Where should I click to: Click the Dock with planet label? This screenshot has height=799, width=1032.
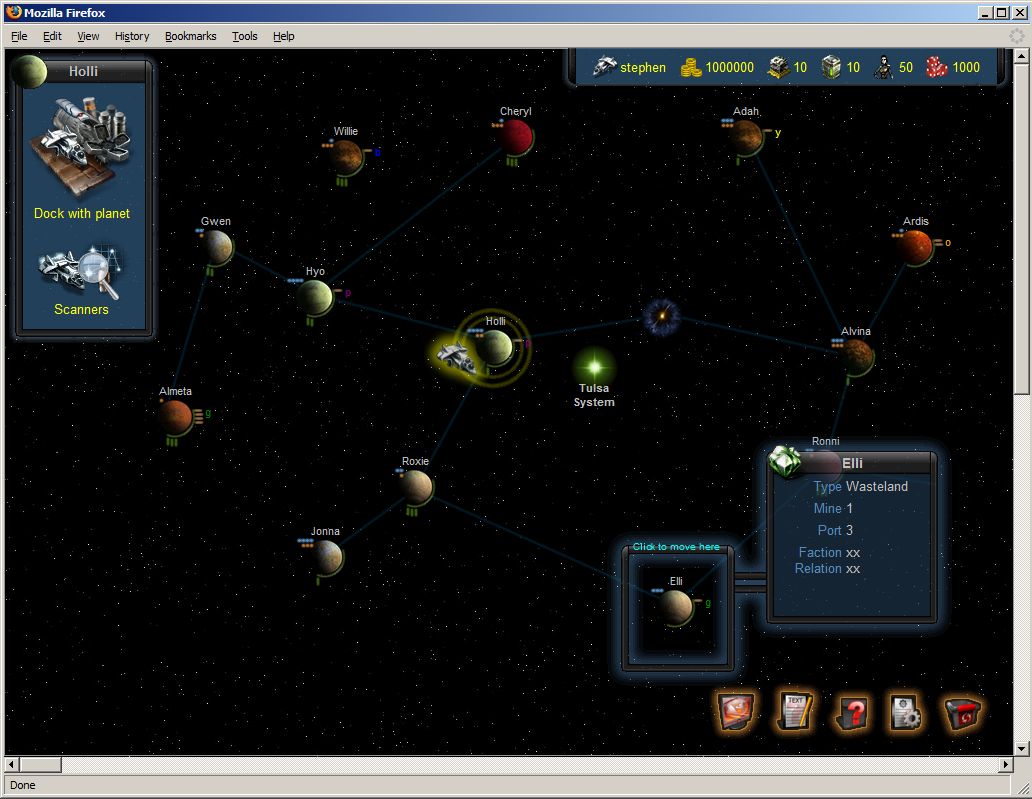tap(81, 213)
